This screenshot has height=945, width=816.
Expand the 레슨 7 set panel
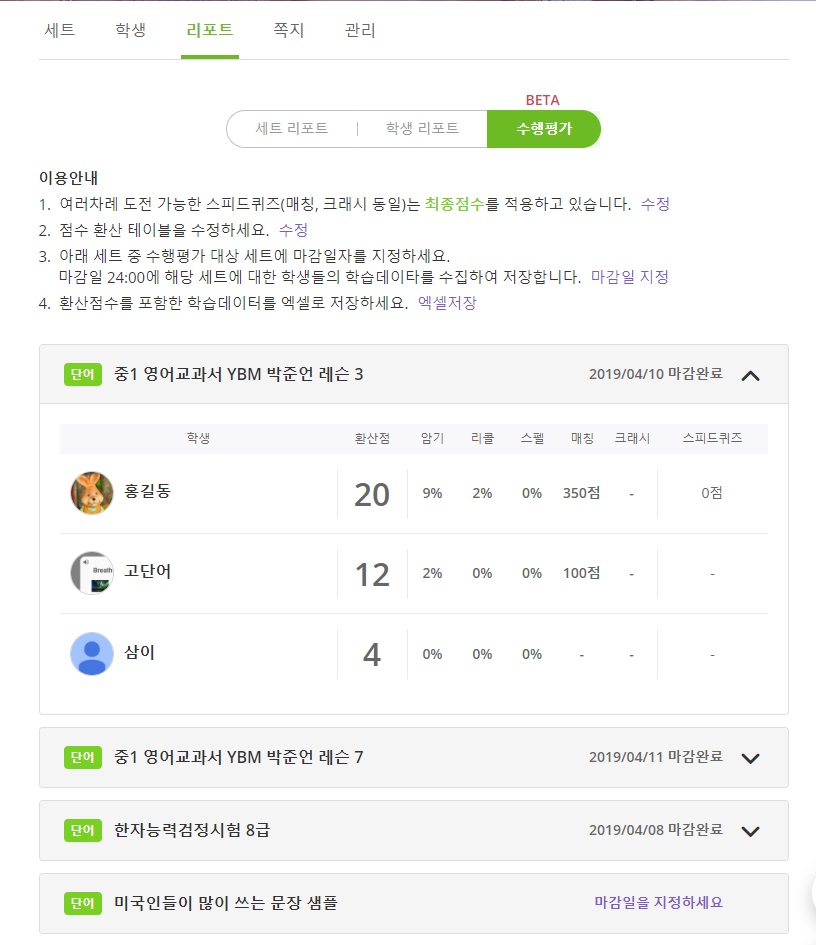750,758
